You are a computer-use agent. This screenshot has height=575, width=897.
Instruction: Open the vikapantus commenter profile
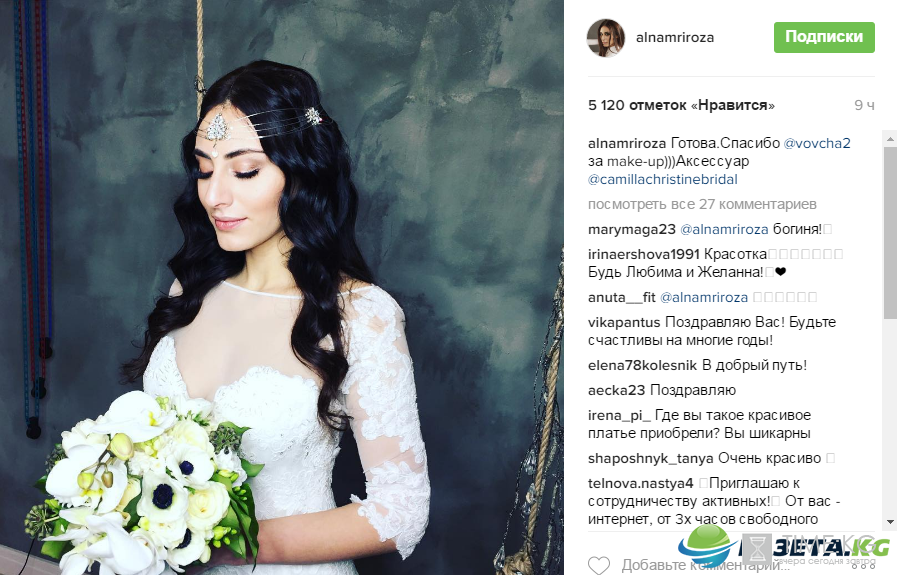click(x=624, y=322)
